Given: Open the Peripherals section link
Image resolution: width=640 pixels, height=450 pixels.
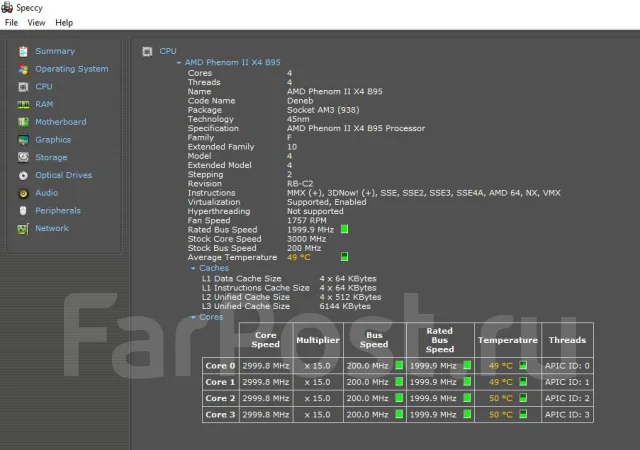Looking at the screenshot, I should pos(58,210).
